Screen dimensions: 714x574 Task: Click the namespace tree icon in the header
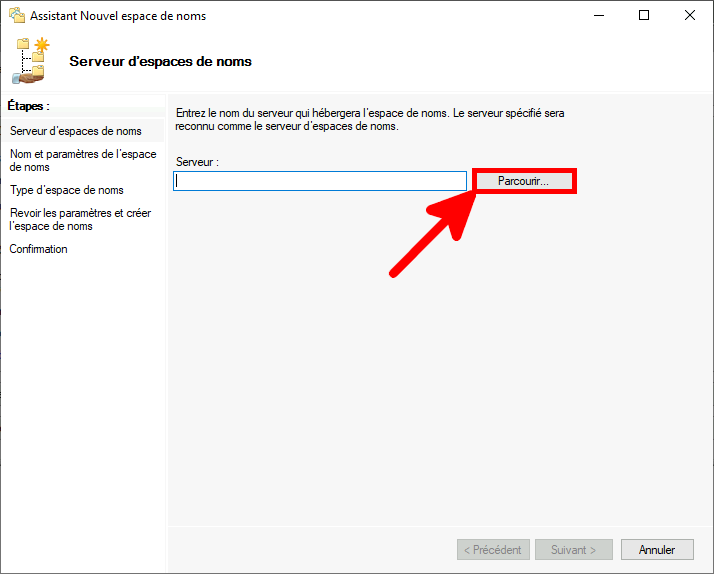(31, 60)
